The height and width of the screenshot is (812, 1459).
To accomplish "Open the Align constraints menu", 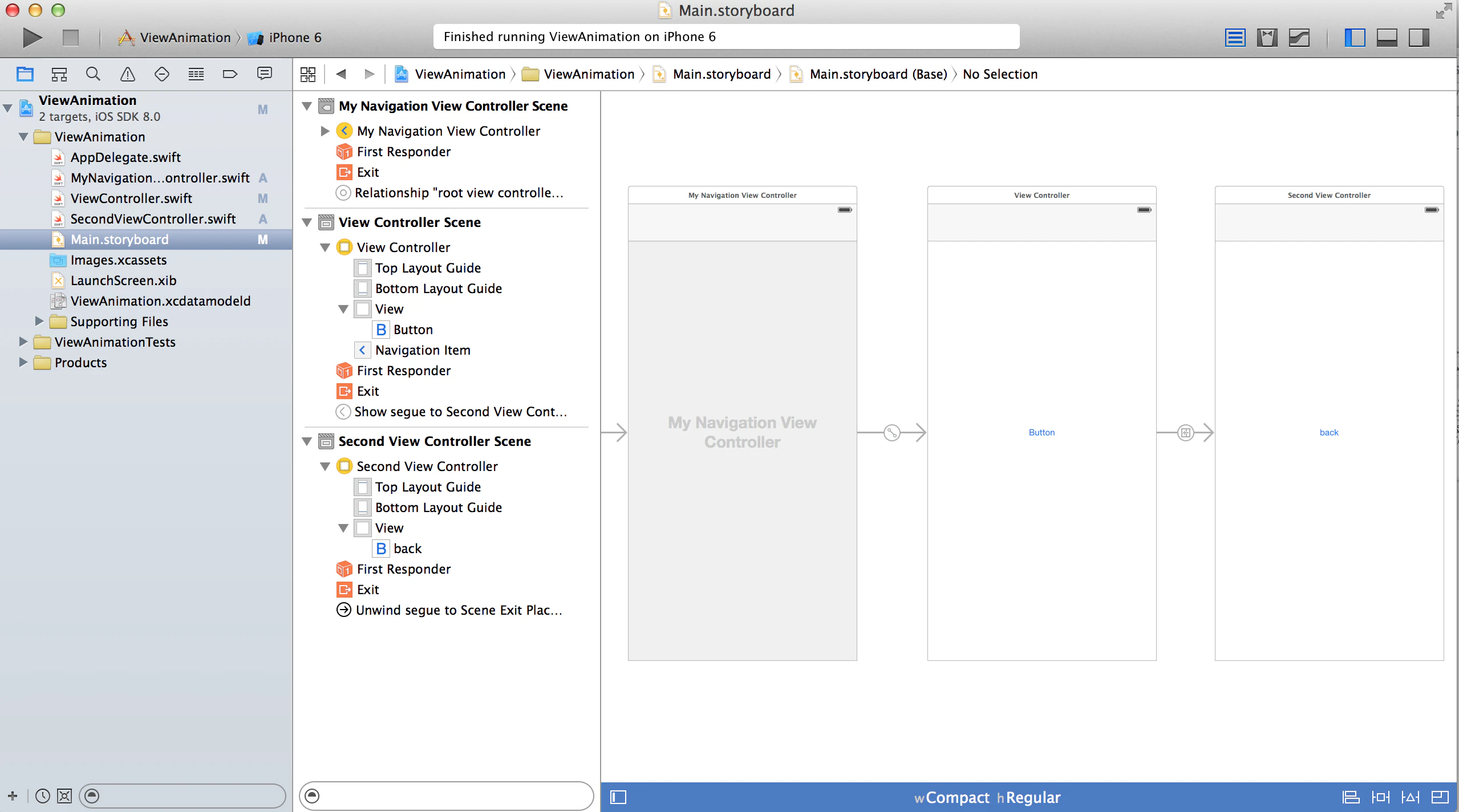I will tap(1351, 797).
